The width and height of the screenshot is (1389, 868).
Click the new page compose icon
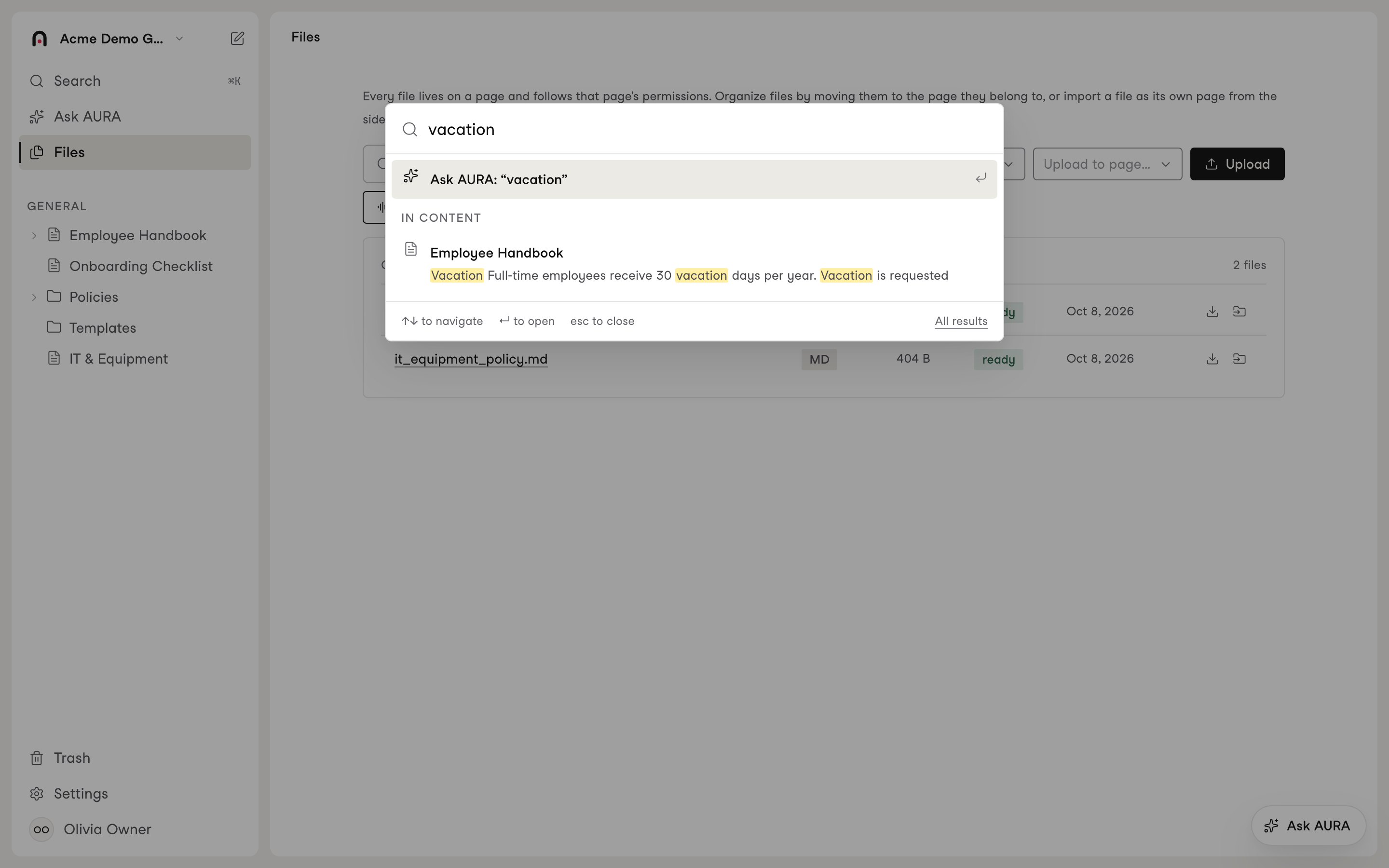(x=237, y=39)
